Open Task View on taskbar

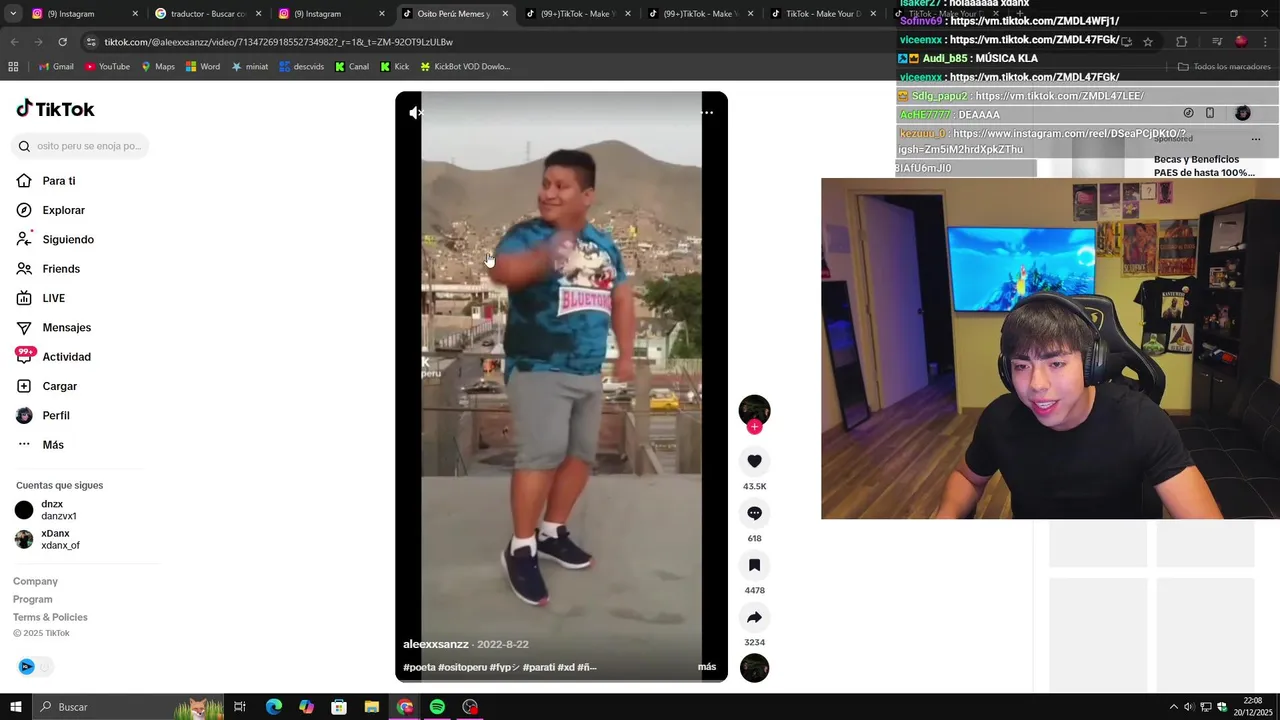[240, 707]
